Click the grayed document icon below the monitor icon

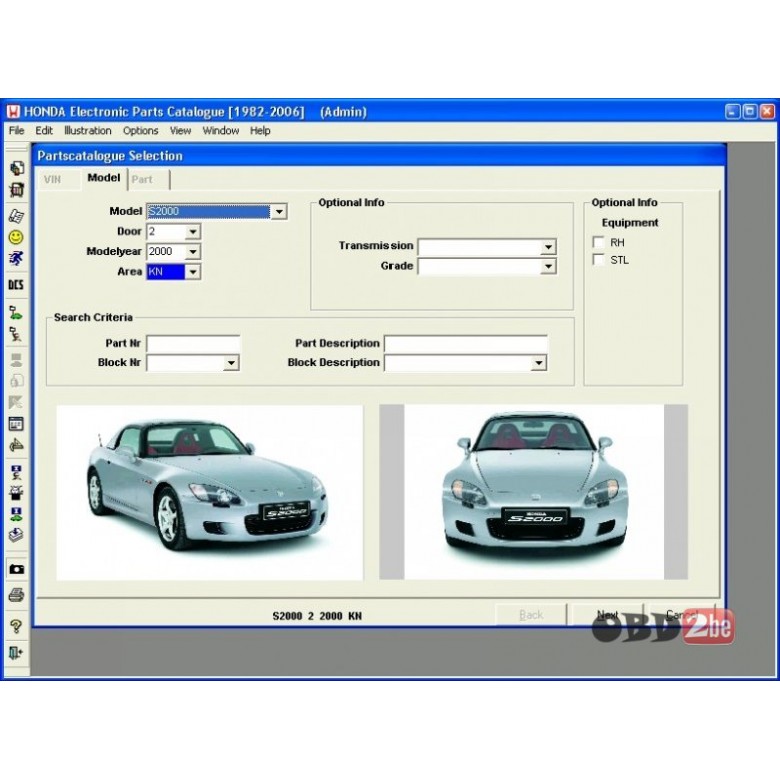point(16,381)
